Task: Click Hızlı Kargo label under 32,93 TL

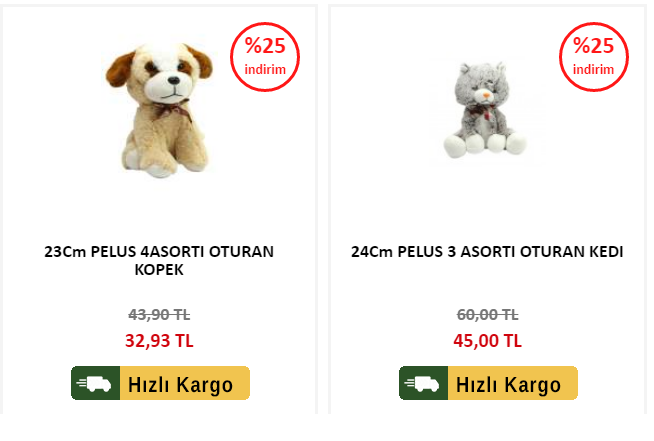Action: pyautogui.click(x=180, y=384)
